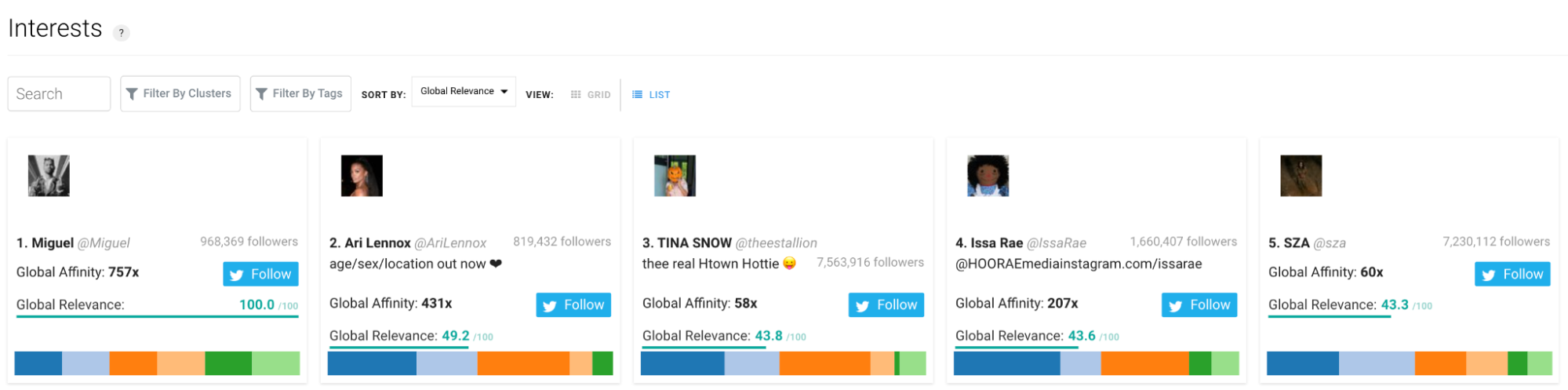This screenshot has height=390, width=1568.
Task: Open Ari Lennox's profile picture
Action: coord(362,176)
